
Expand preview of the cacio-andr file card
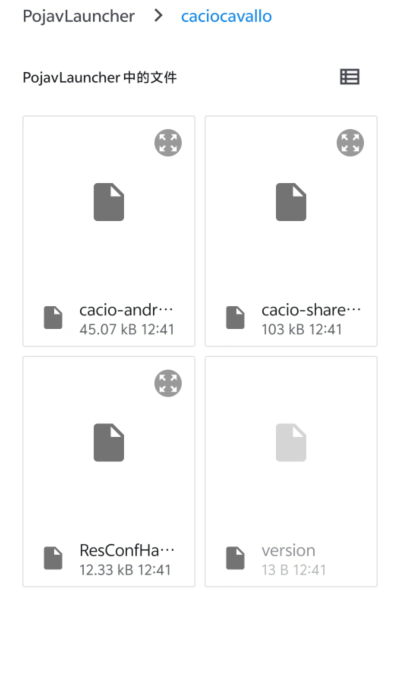168,143
